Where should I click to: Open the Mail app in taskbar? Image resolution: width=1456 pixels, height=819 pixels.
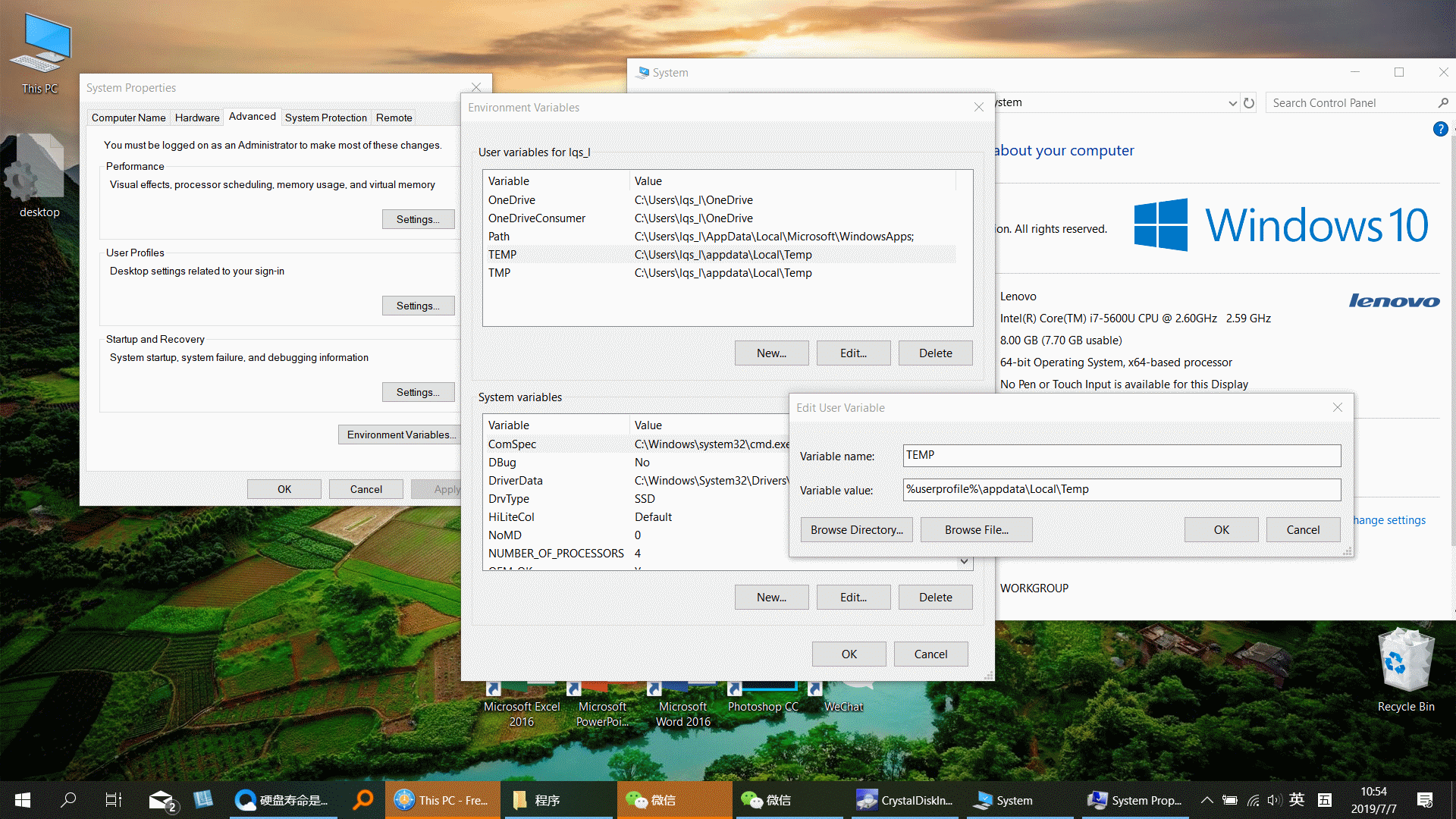(x=161, y=800)
